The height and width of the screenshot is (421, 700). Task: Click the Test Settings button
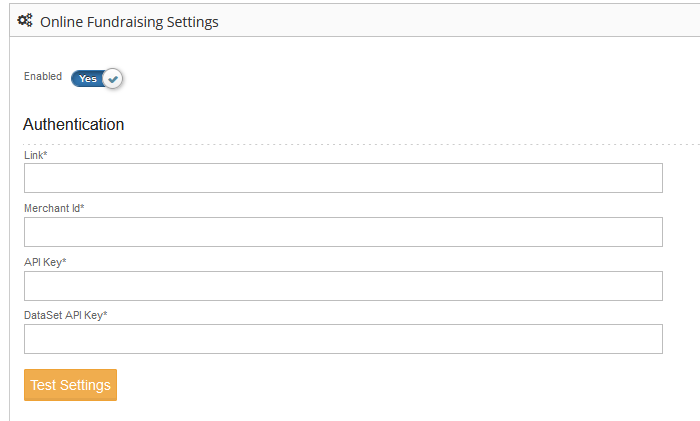(71, 385)
